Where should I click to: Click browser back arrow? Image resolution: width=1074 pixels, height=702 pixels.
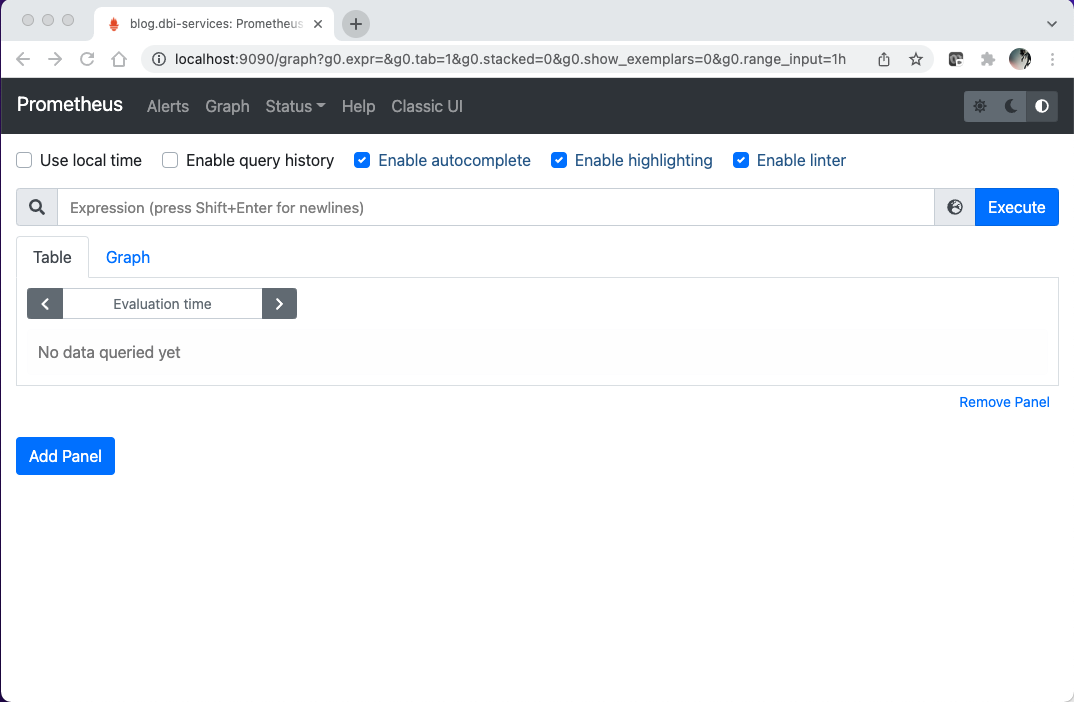(x=23, y=59)
